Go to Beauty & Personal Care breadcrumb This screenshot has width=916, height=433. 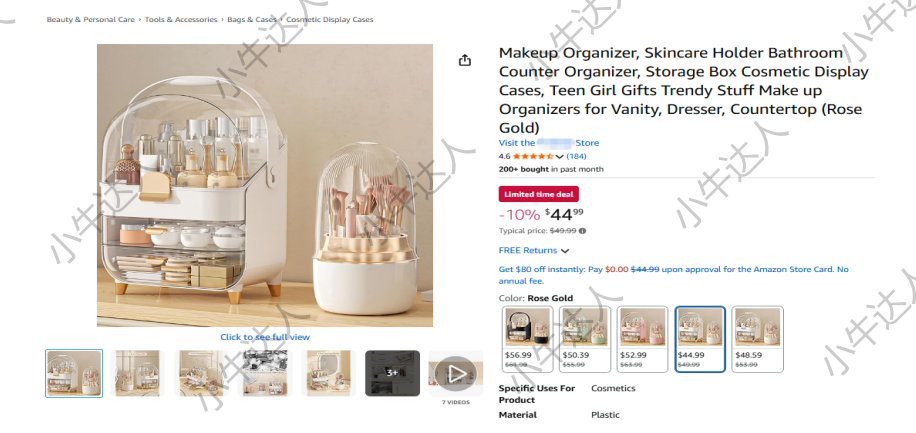point(91,19)
